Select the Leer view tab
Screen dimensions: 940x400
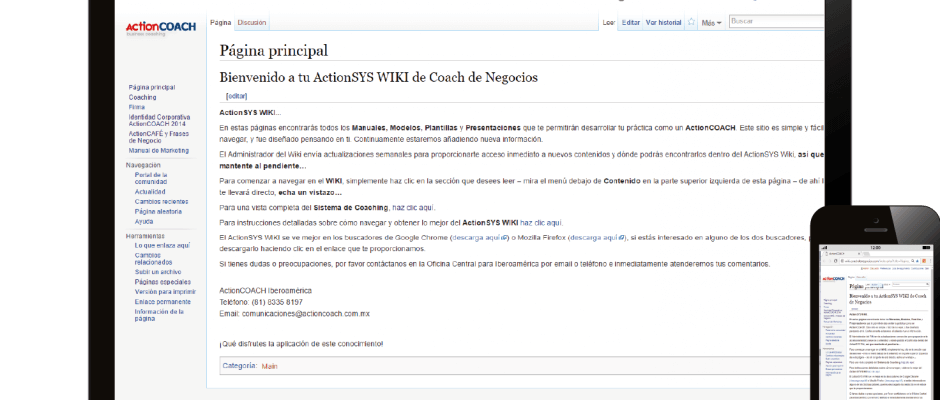coord(608,22)
